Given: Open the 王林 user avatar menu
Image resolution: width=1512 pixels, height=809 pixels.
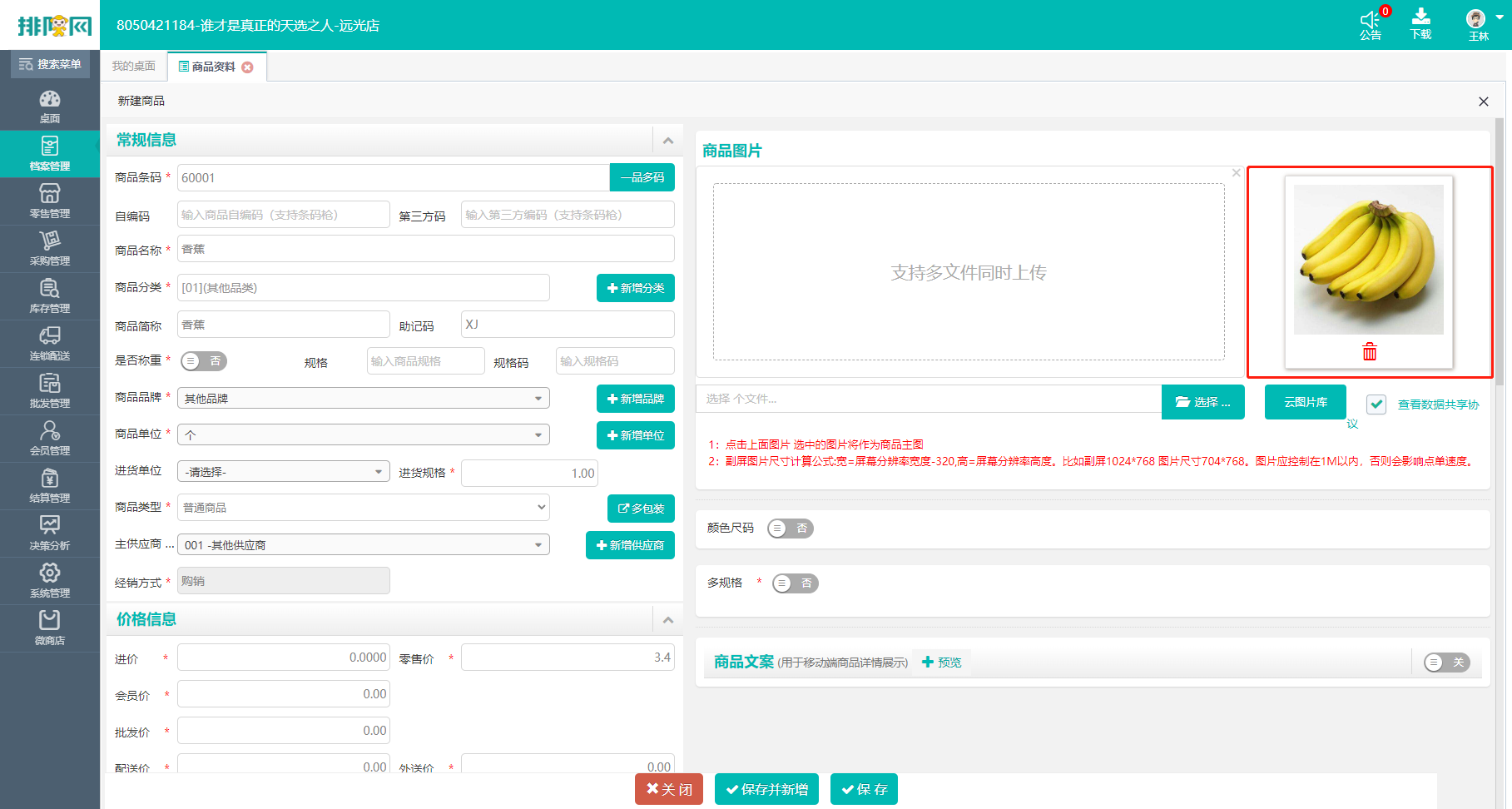Looking at the screenshot, I should pyautogui.click(x=1479, y=23).
